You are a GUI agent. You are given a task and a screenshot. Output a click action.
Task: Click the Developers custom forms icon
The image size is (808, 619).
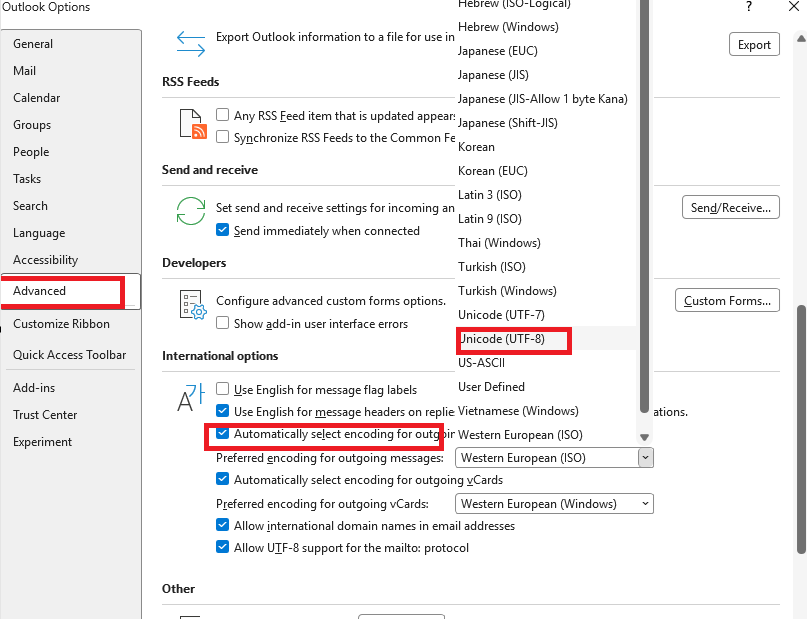click(x=193, y=304)
